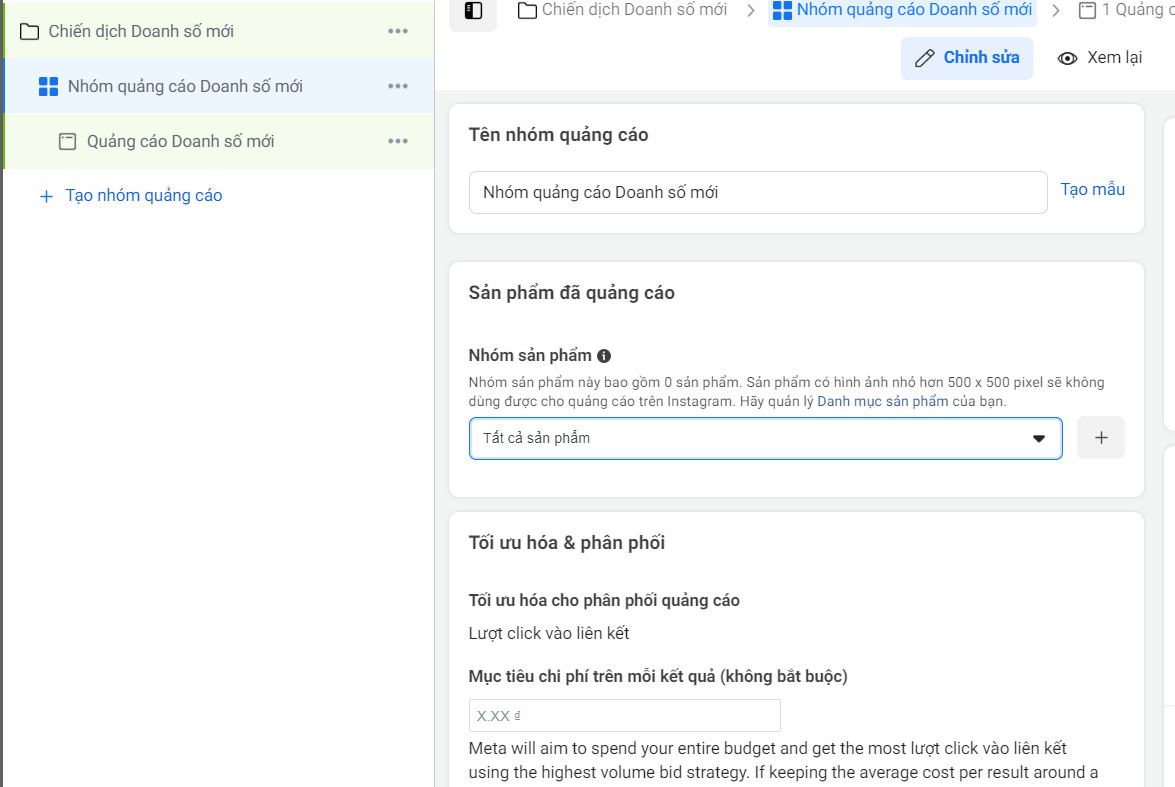This screenshot has height=787, width=1175.
Task: Select Chiến dịch Doanh số mới in tree
Action: [x=141, y=31]
